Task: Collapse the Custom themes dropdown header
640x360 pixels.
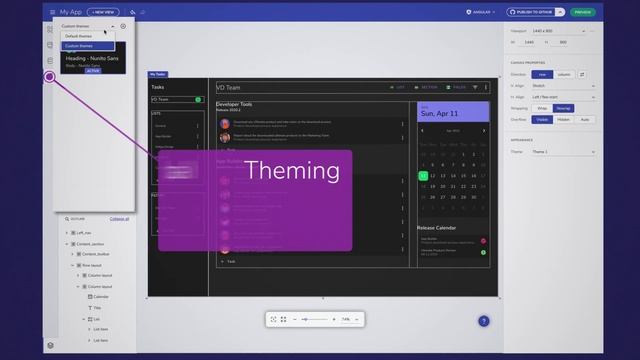Action: [x=88, y=26]
